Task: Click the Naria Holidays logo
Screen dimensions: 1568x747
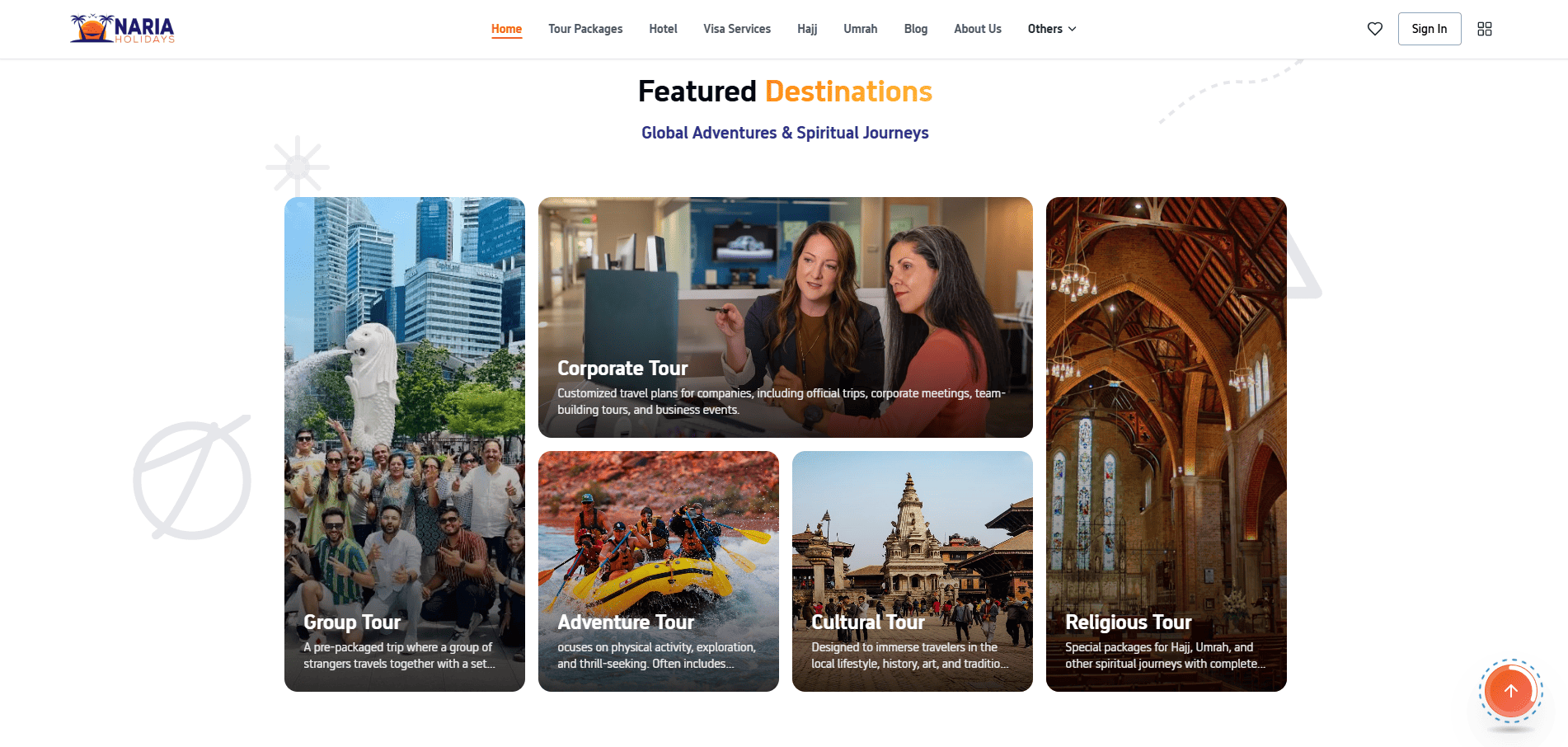Action: coord(122,29)
